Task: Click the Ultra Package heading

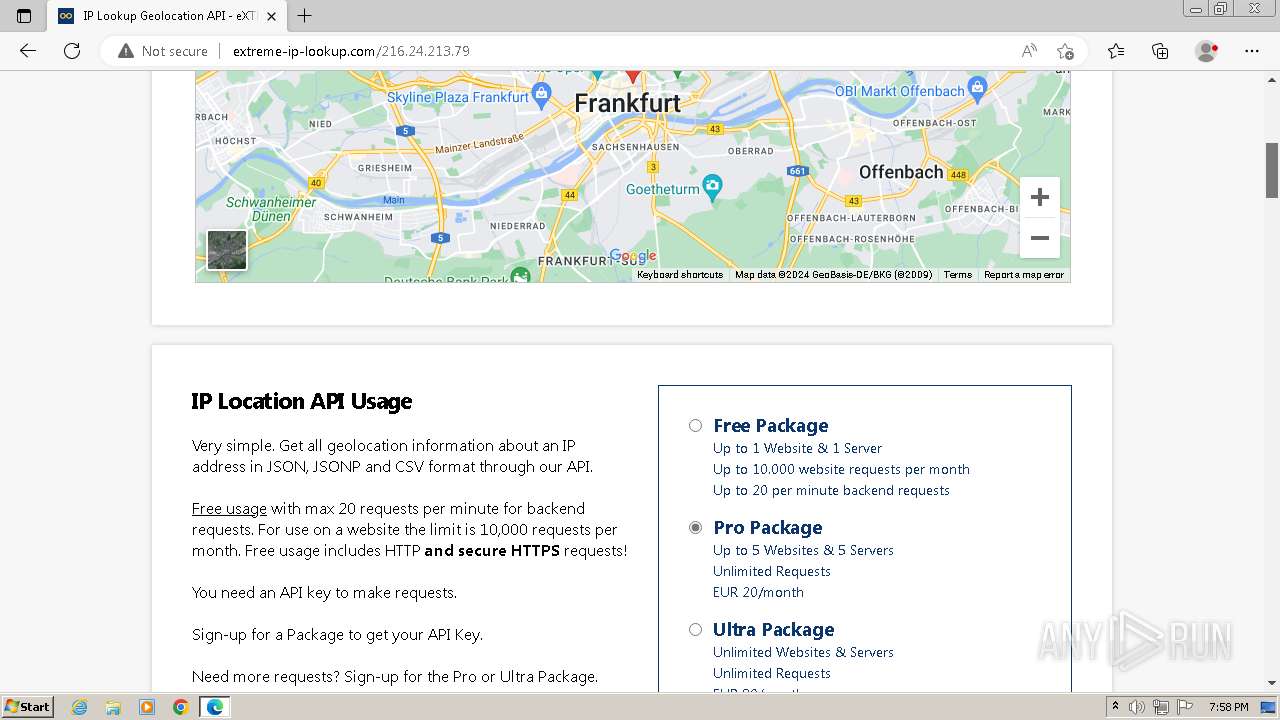Action: click(774, 630)
